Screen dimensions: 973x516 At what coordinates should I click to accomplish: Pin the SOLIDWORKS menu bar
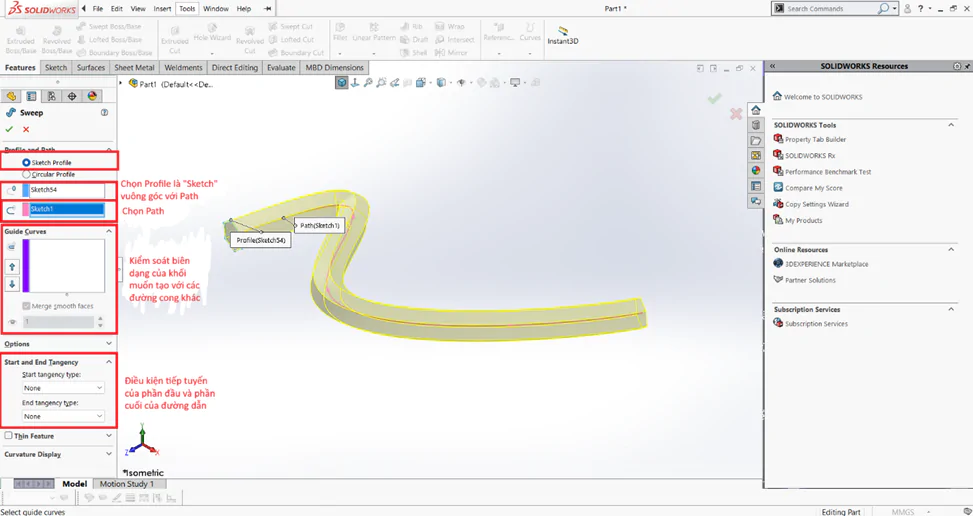(x=267, y=9)
